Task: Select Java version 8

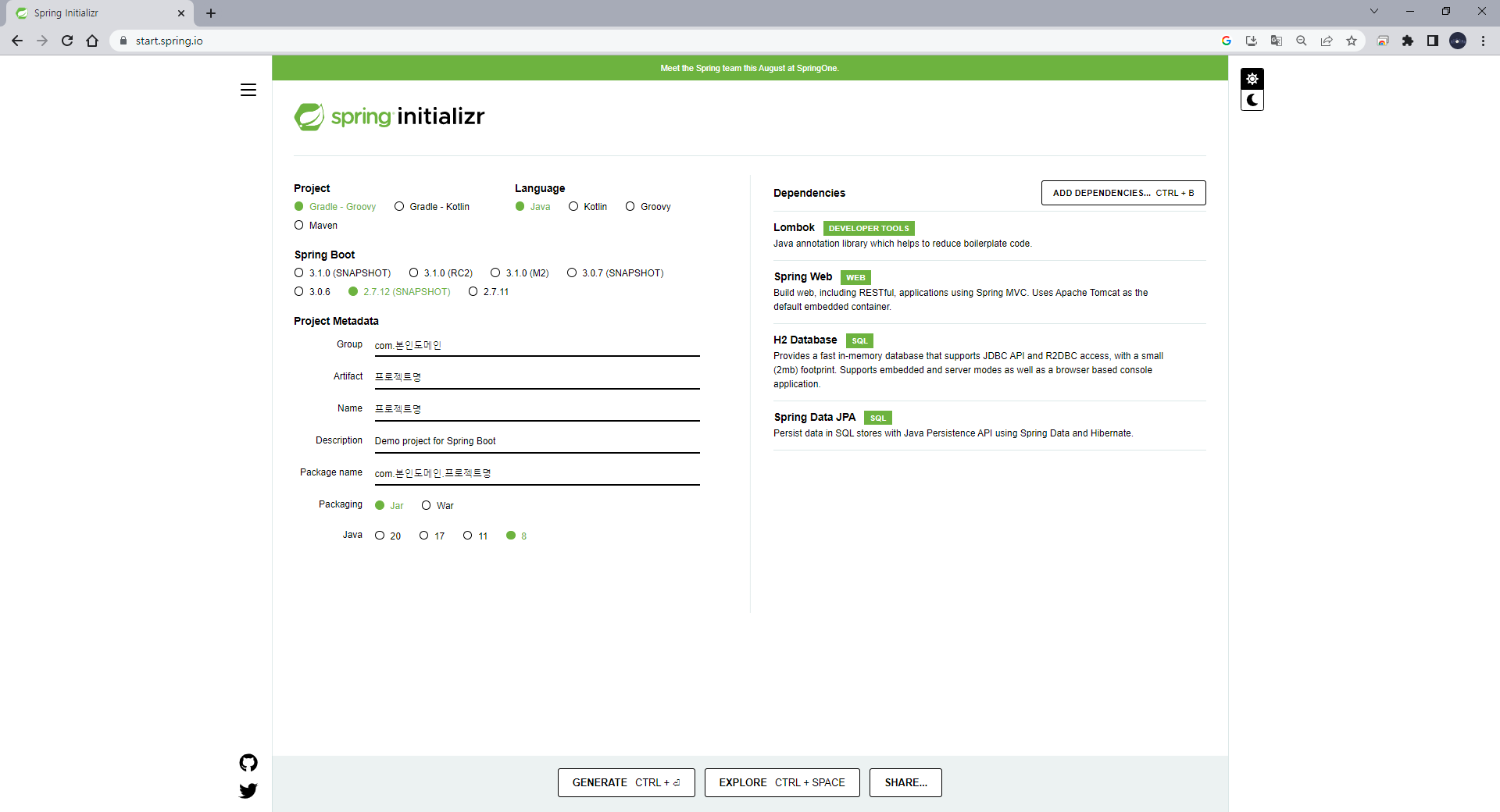Action: coord(516,536)
